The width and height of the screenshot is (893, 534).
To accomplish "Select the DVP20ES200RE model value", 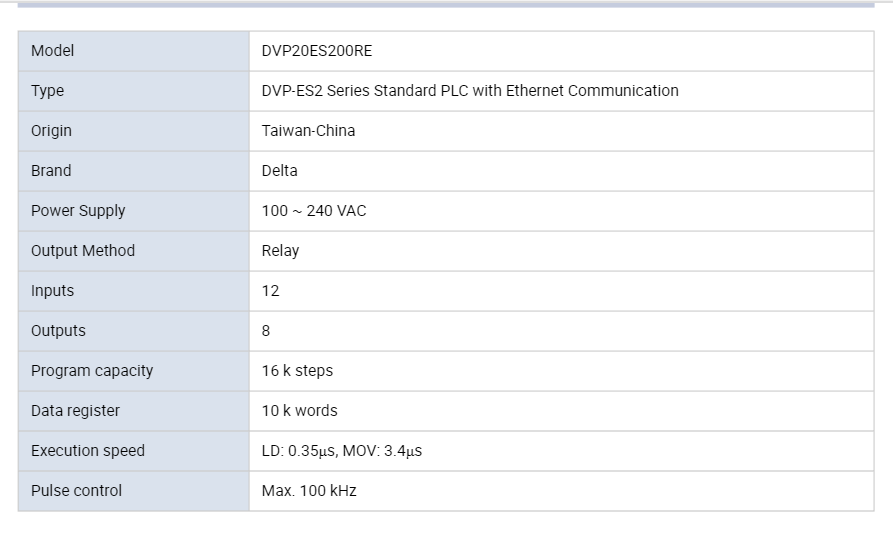I will tap(317, 51).
